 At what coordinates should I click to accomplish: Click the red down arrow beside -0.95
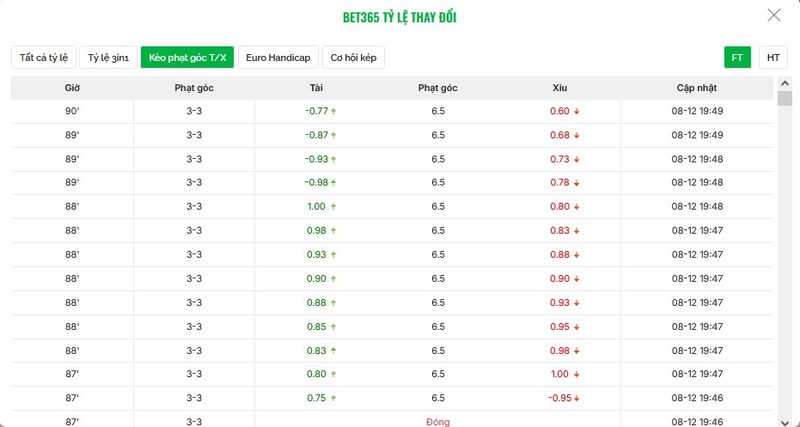click(x=577, y=398)
